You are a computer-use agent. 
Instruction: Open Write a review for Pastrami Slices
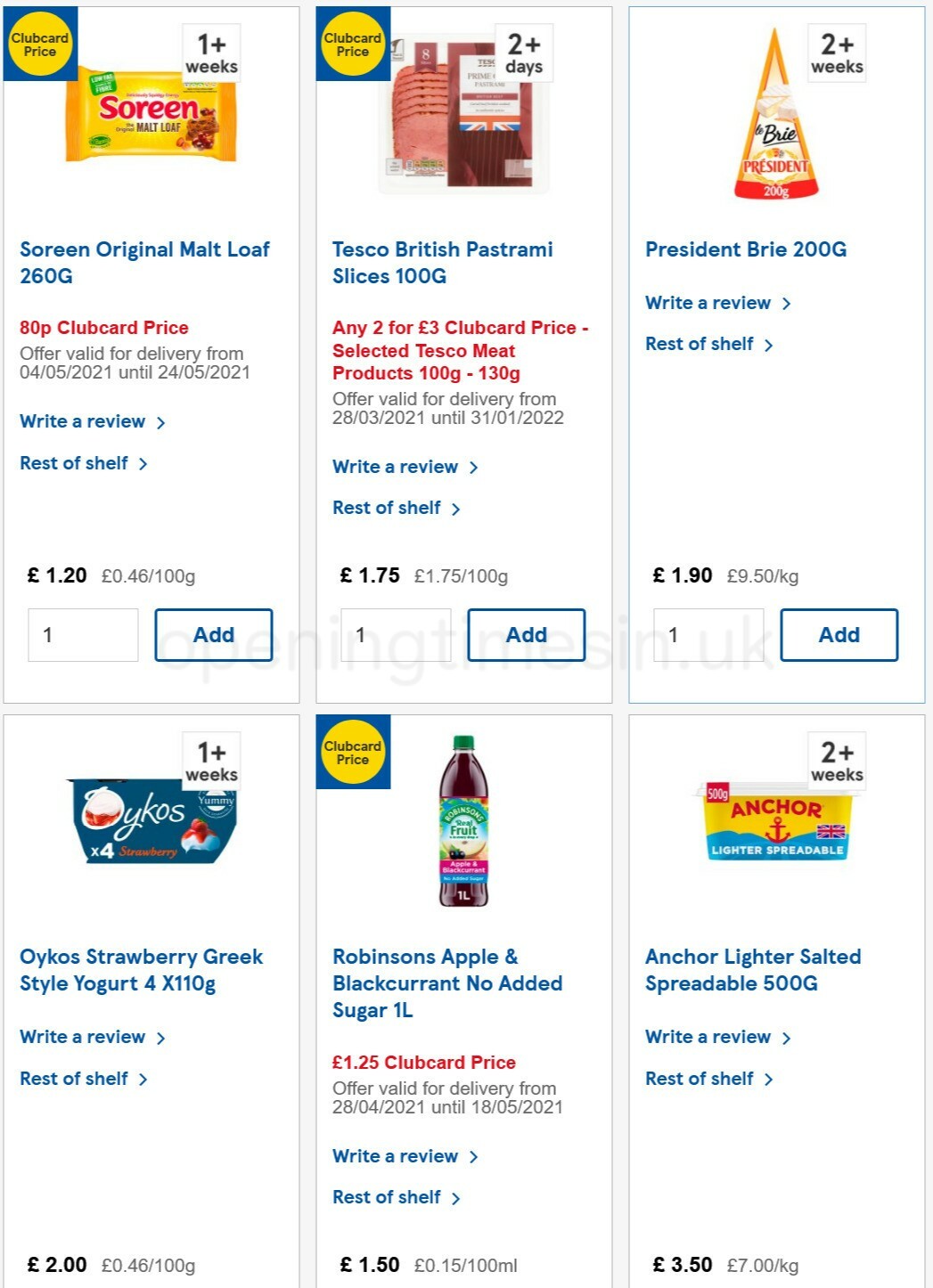395,467
